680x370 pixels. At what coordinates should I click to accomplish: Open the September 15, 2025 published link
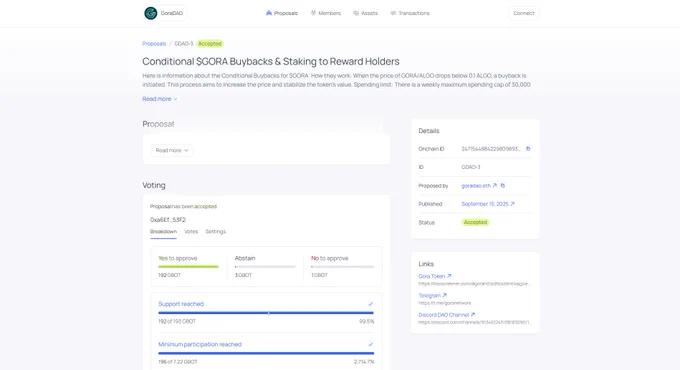(488, 204)
